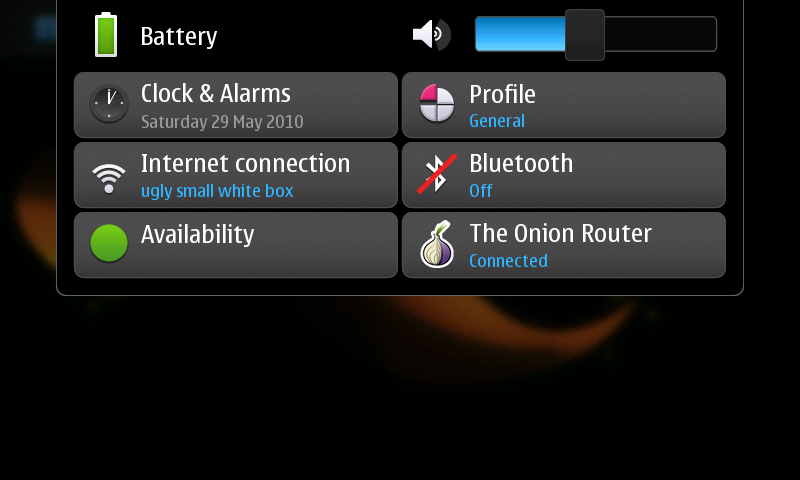Viewport: 800px width, 480px height.
Task: Click the Profile pie-chart icon
Action: pos(437,104)
